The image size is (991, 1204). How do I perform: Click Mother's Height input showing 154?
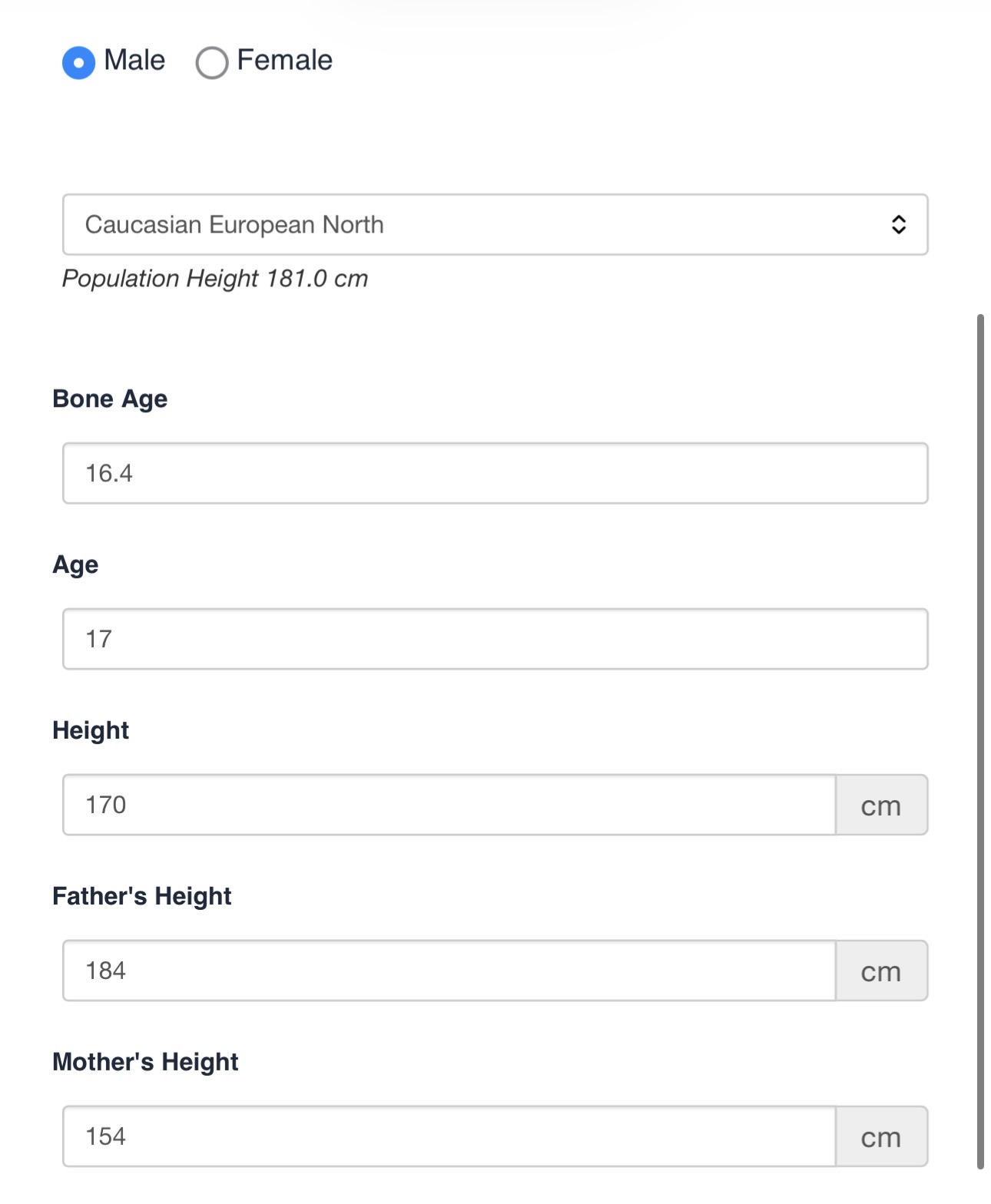point(449,1136)
